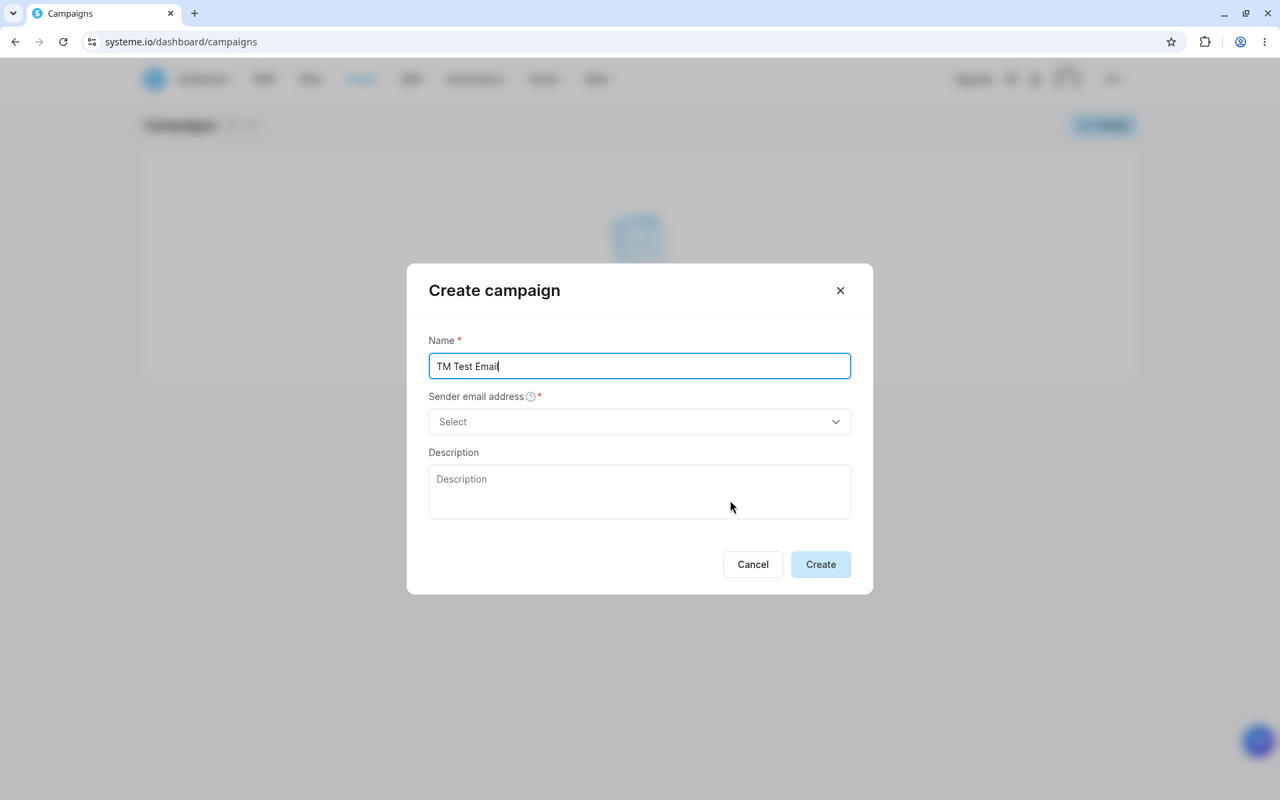The width and height of the screenshot is (1280, 800).
Task: Click the sender email help icon
Action: [x=531, y=397]
